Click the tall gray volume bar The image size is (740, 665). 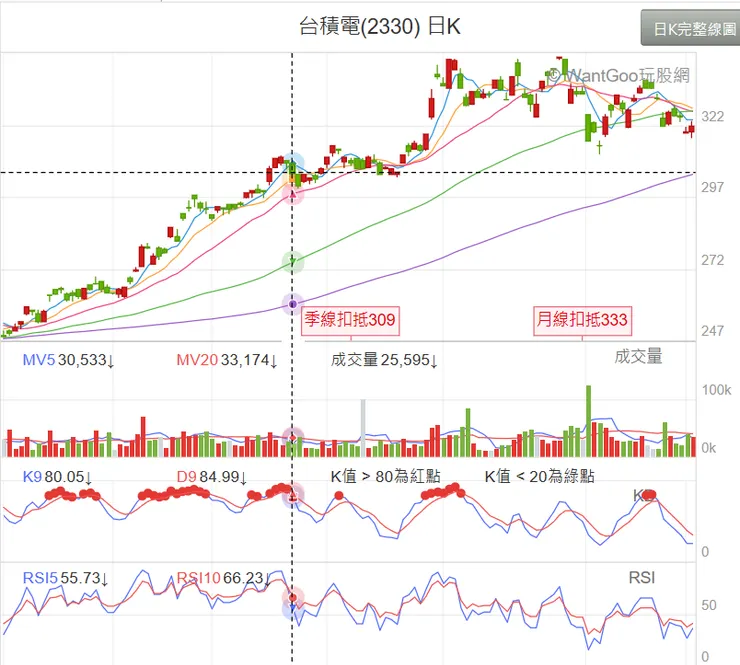[x=363, y=428]
